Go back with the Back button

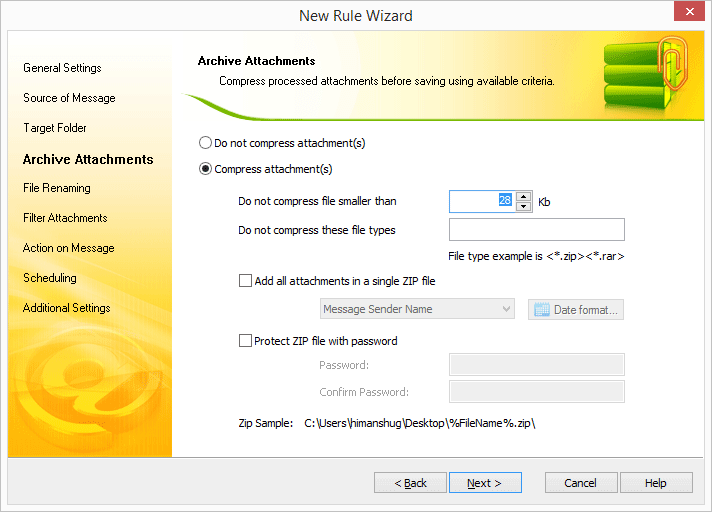click(x=410, y=483)
